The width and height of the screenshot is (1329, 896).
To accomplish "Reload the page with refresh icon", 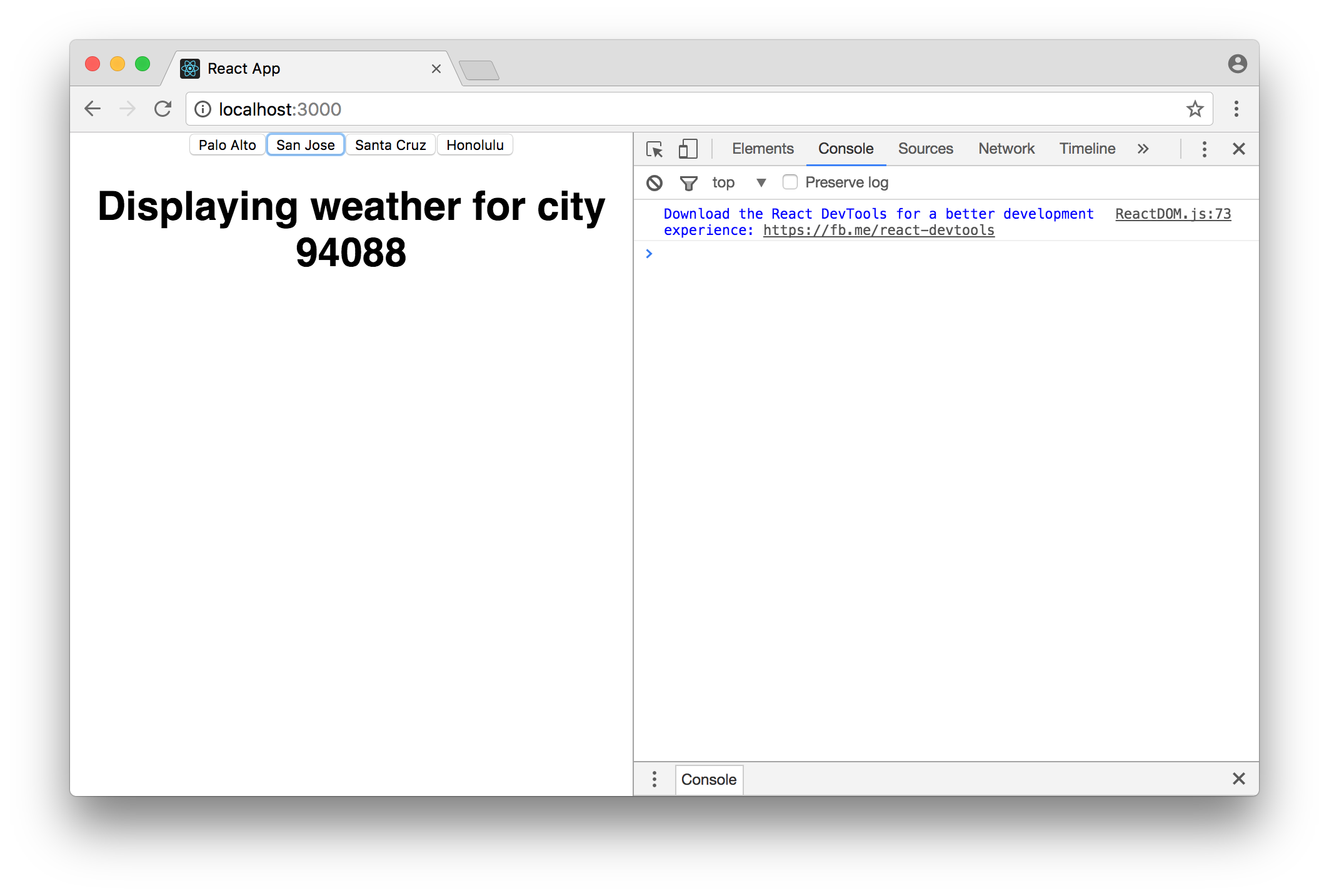I will (163, 109).
